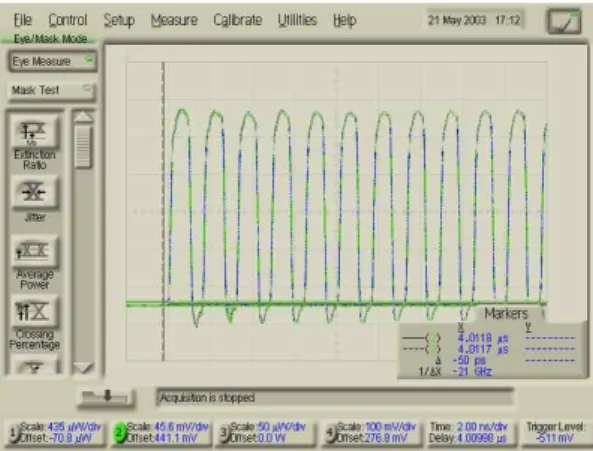This screenshot has width=593, height=451.
Task: Click the Extinction Ratio measurement icon
Action: pos(34,133)
